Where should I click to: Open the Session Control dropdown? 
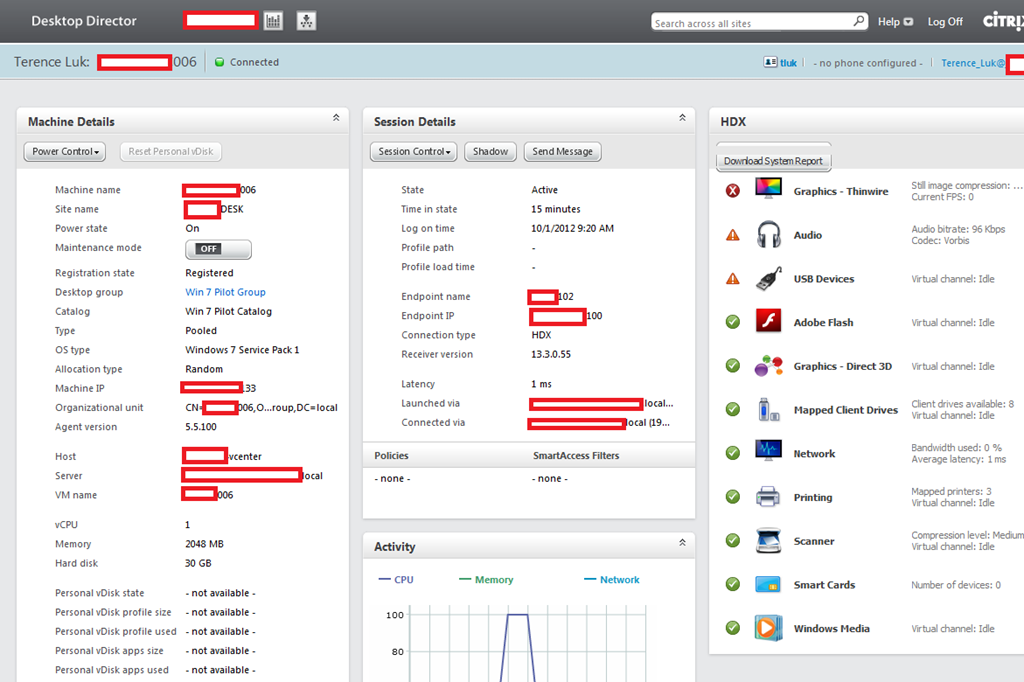pyautogui.click(x=414, y=152)
